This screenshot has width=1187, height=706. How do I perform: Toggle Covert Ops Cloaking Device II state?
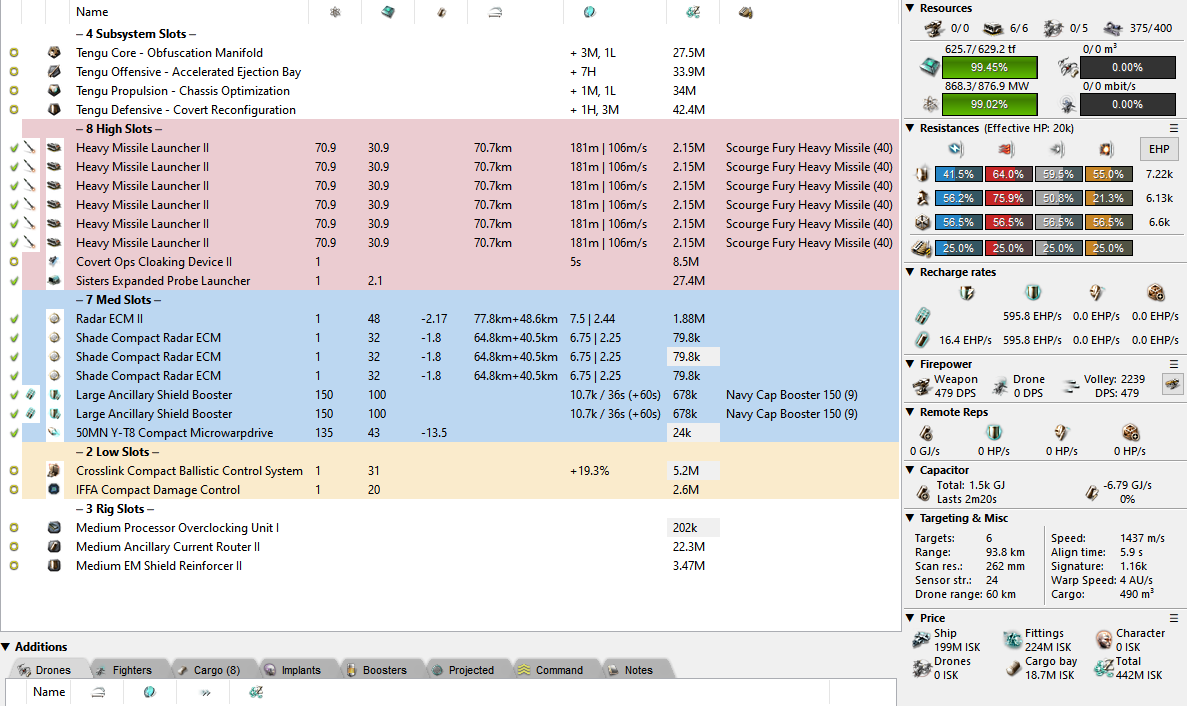click(14, 262)
